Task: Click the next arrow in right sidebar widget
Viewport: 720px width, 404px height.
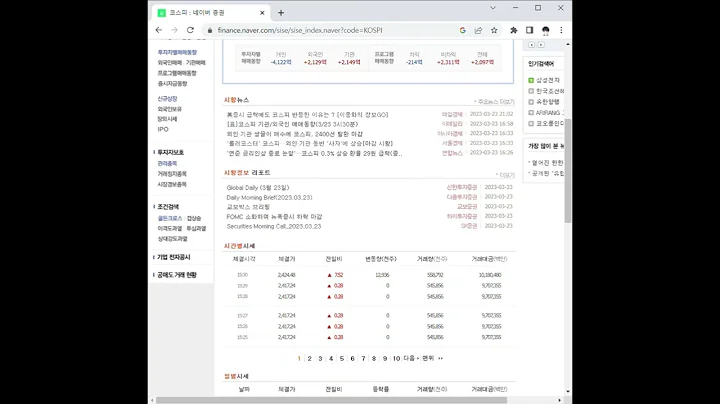Action: click(x=541, y=45)
